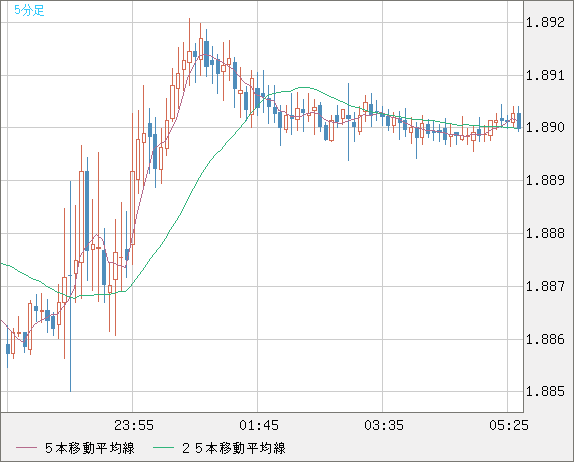Click the 1.891 price axis label
Screen dimensions: 574x462
pyautogui.click(x=545, y=75)
